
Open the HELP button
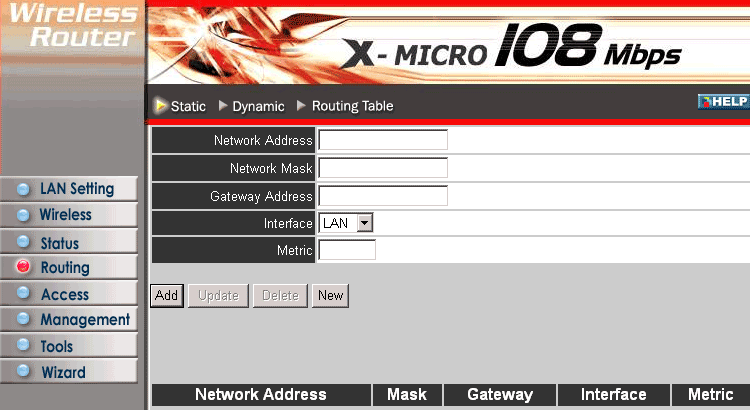tap(723, 101)
